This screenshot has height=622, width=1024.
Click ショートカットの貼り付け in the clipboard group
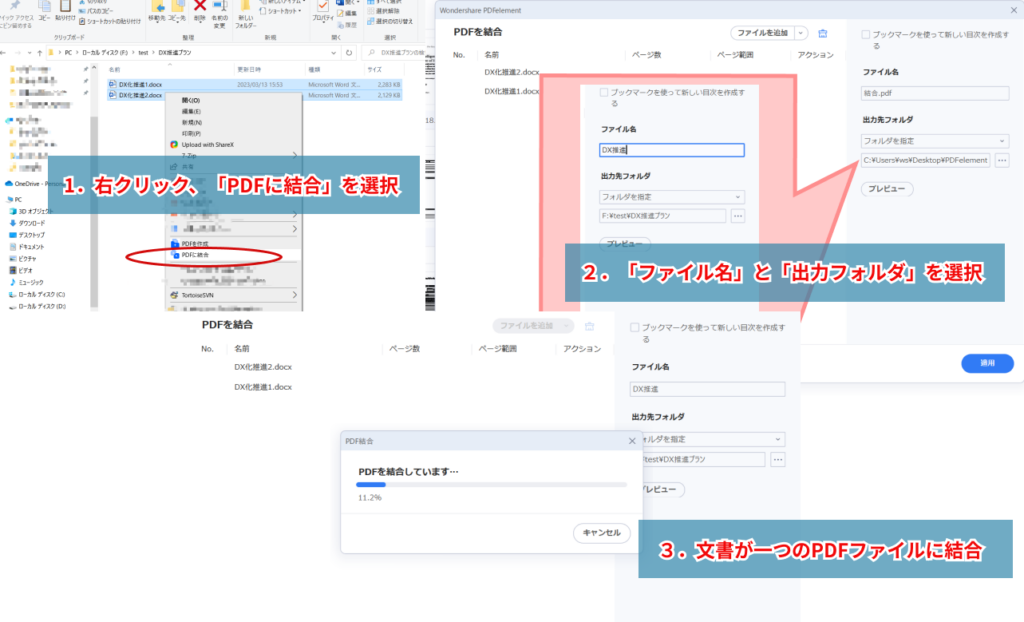110,21
